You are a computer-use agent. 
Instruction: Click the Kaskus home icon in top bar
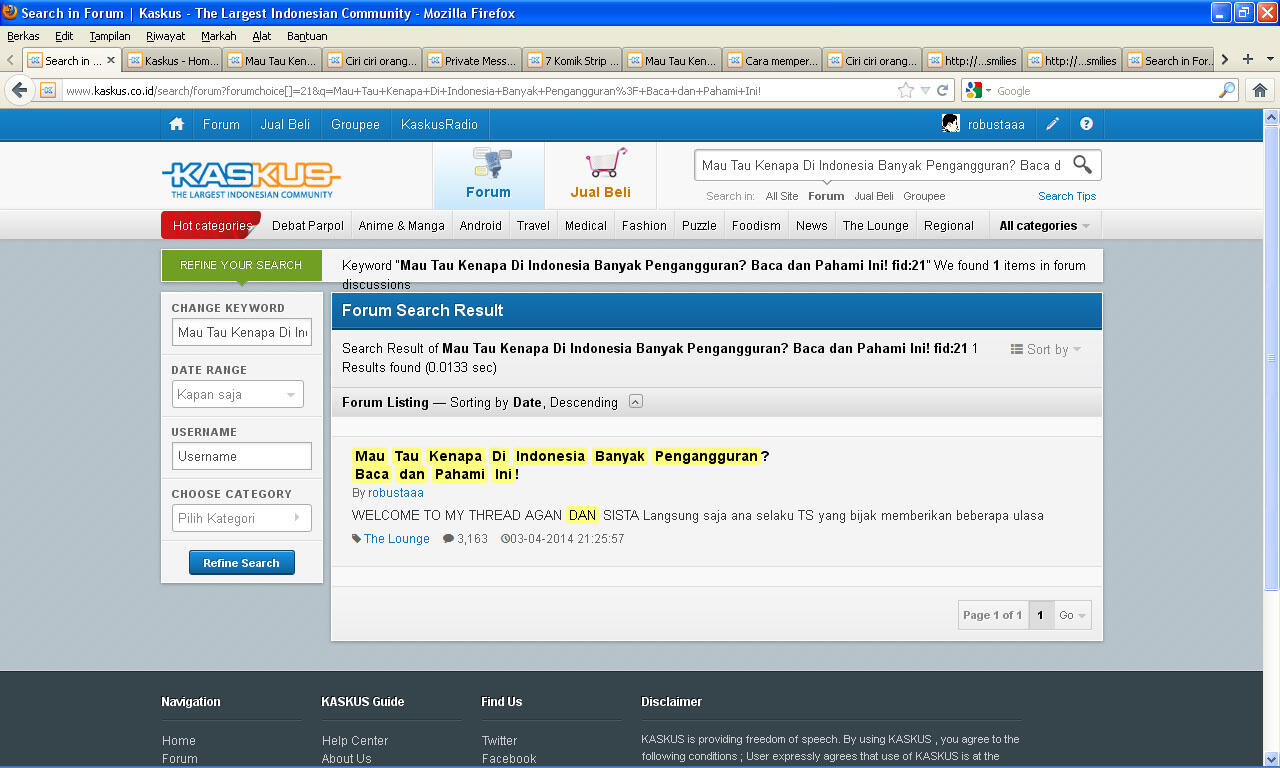177,125
